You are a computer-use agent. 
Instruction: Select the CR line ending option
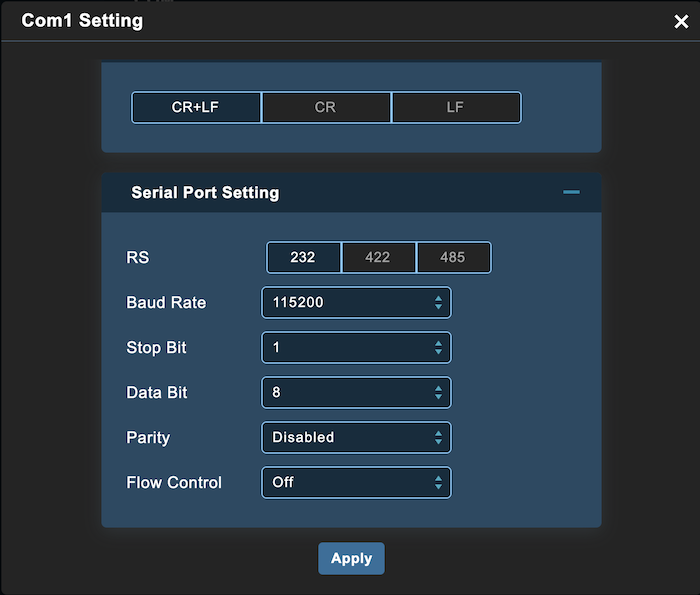326,108
